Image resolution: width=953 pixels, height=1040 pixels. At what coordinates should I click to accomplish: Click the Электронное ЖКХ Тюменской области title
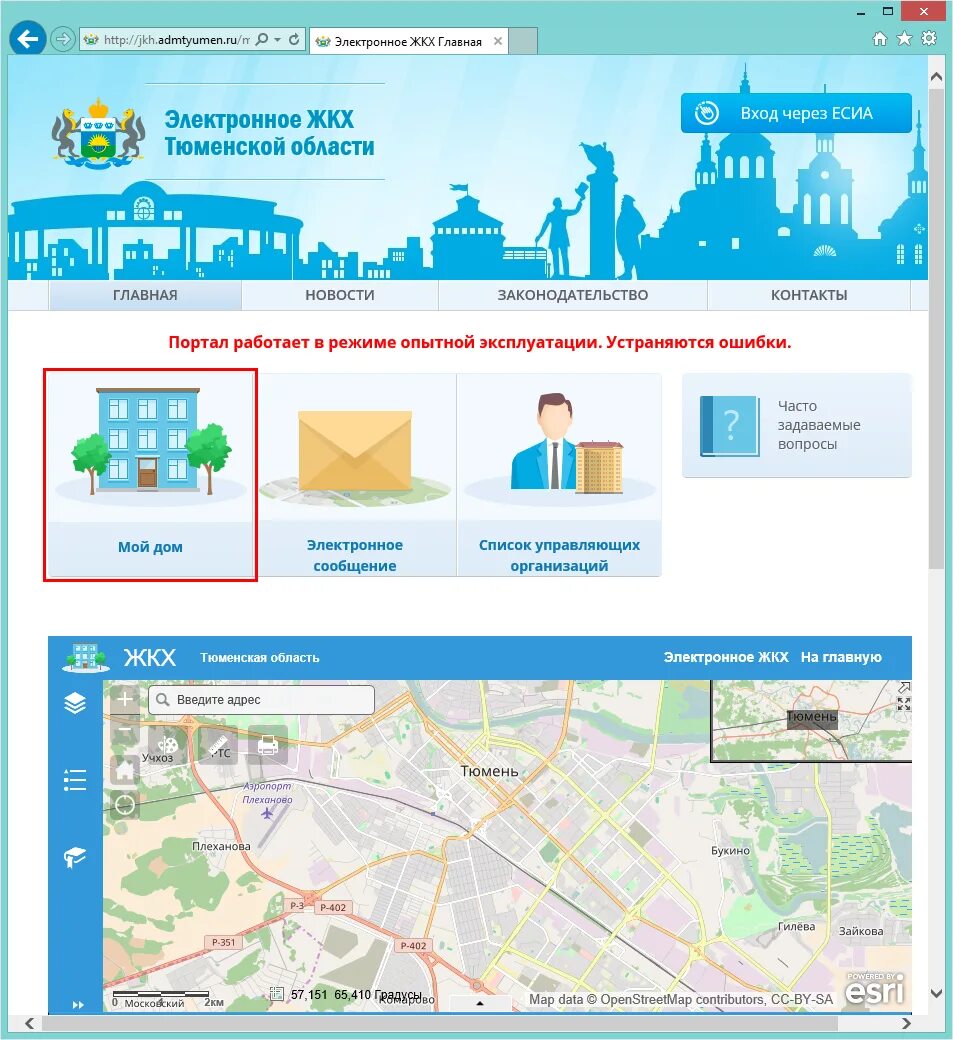269,133
